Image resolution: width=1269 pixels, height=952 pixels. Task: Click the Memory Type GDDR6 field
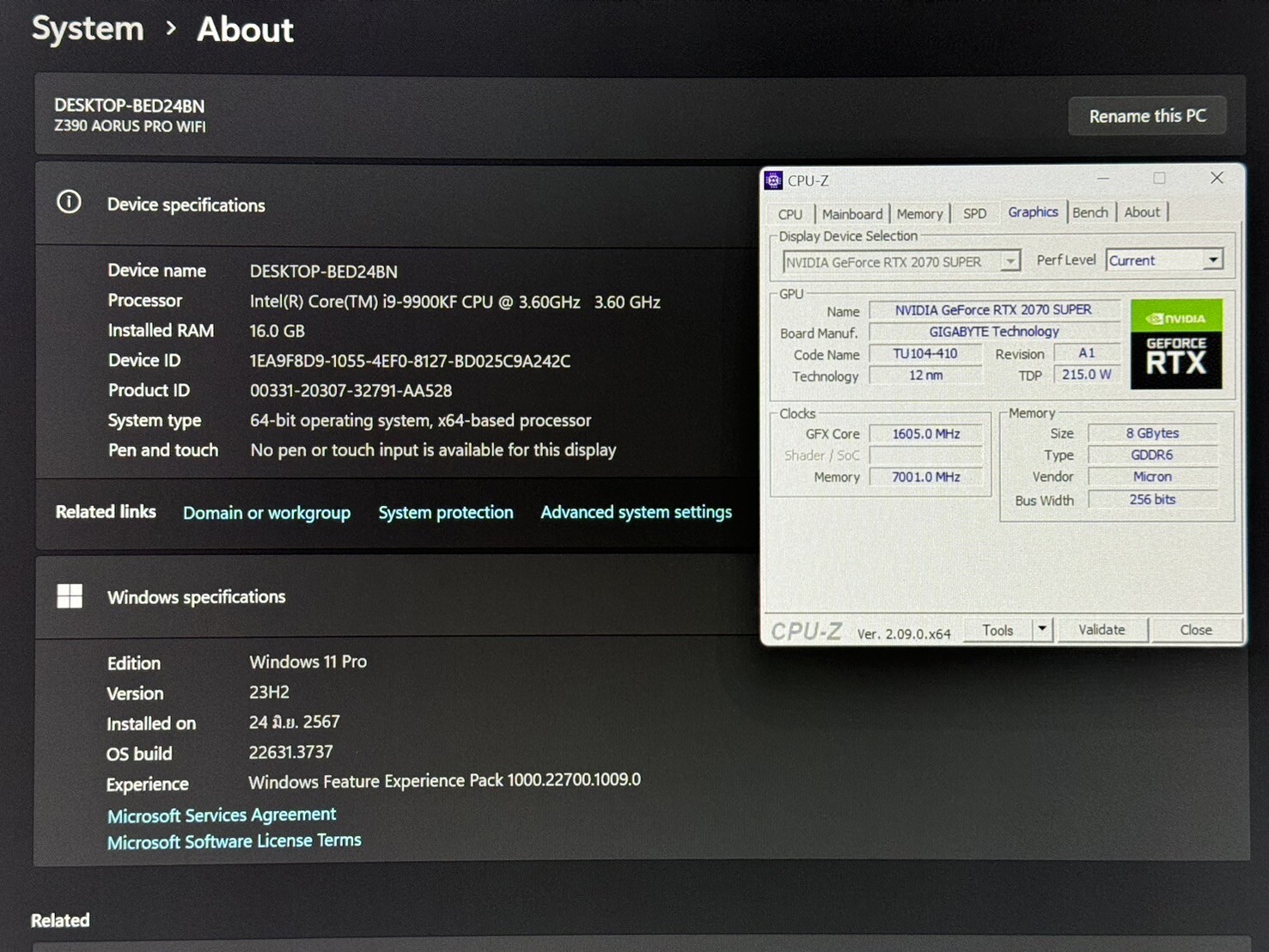pos(1153,455)
